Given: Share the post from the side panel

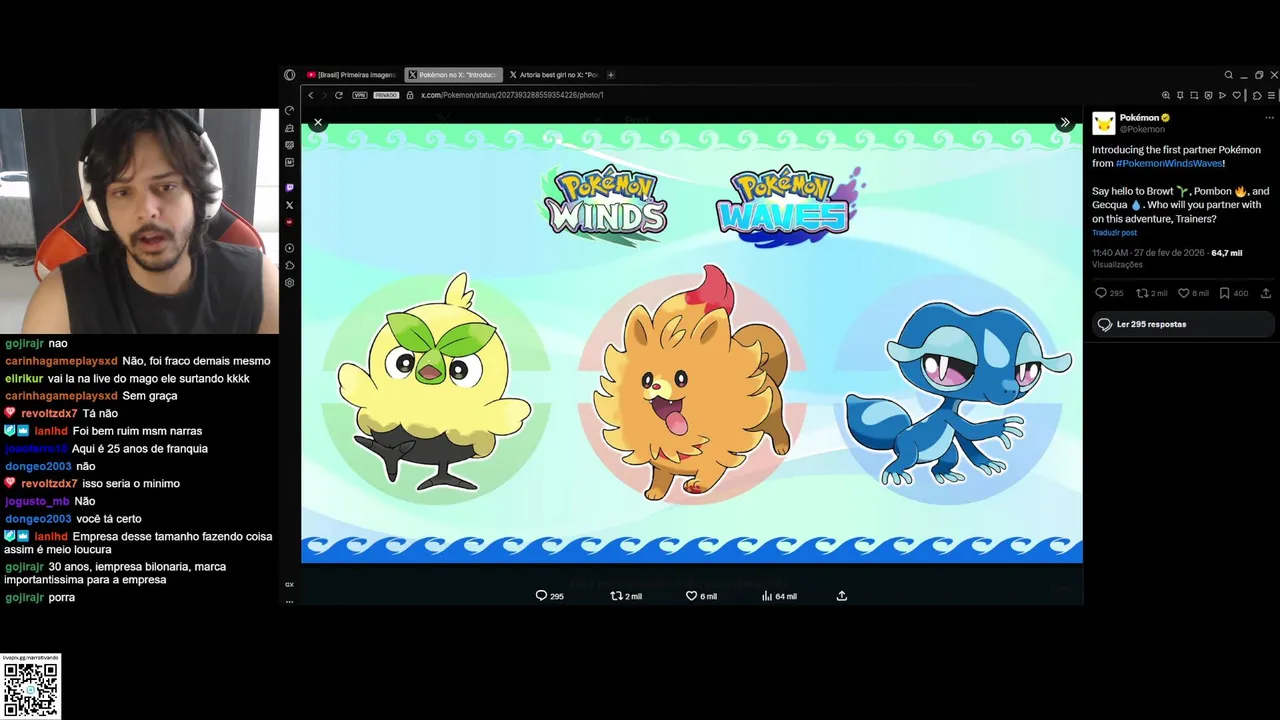Looking at the screenshot, I should (1266, 293).
